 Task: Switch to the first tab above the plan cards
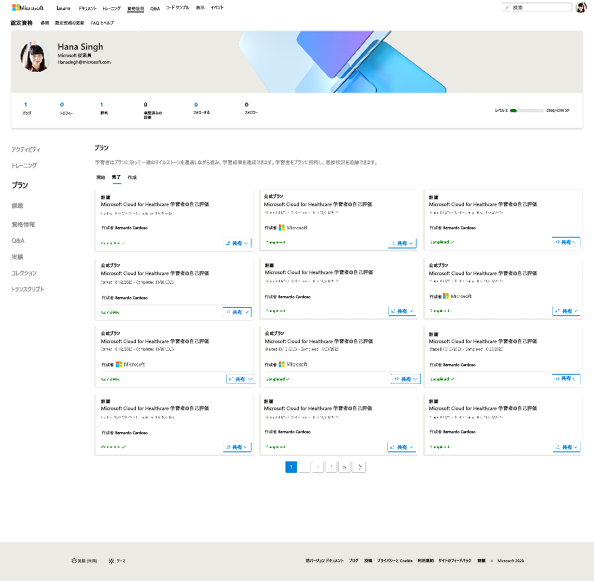[x=100, y=177]
